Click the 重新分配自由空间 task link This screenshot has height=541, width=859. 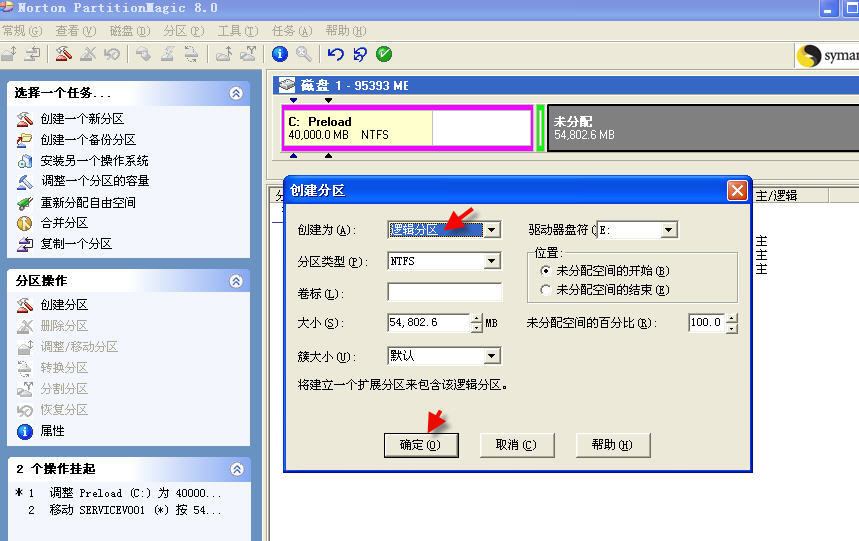point(88,203)
